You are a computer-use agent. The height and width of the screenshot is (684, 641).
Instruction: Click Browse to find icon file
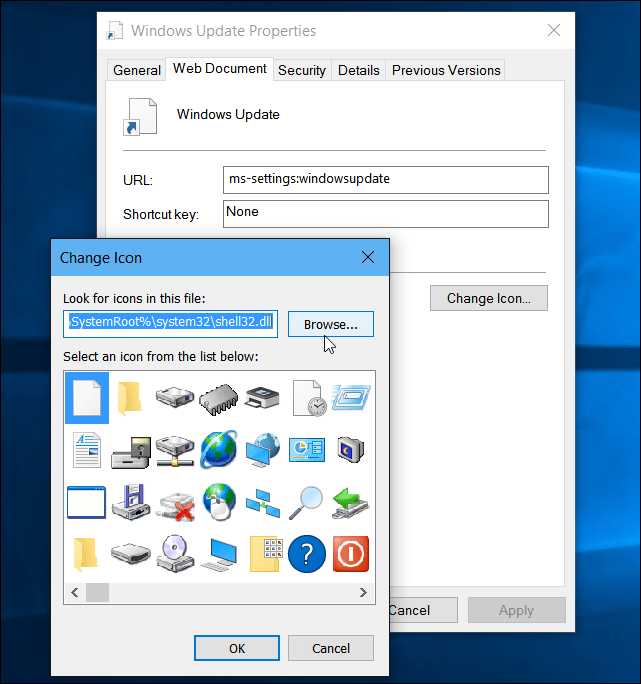tap(331, 324)
